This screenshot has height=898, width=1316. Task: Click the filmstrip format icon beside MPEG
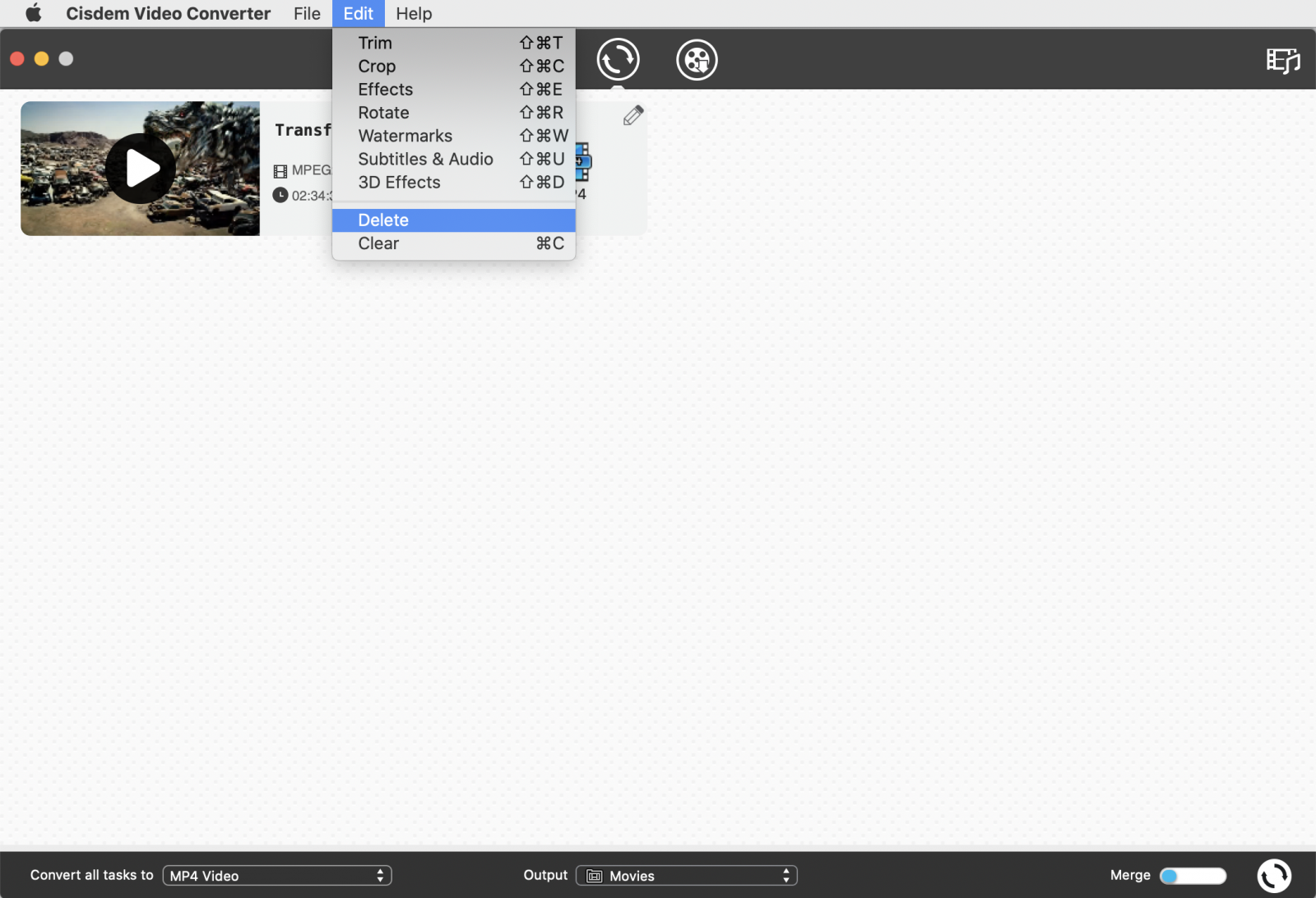click(280, 171)
